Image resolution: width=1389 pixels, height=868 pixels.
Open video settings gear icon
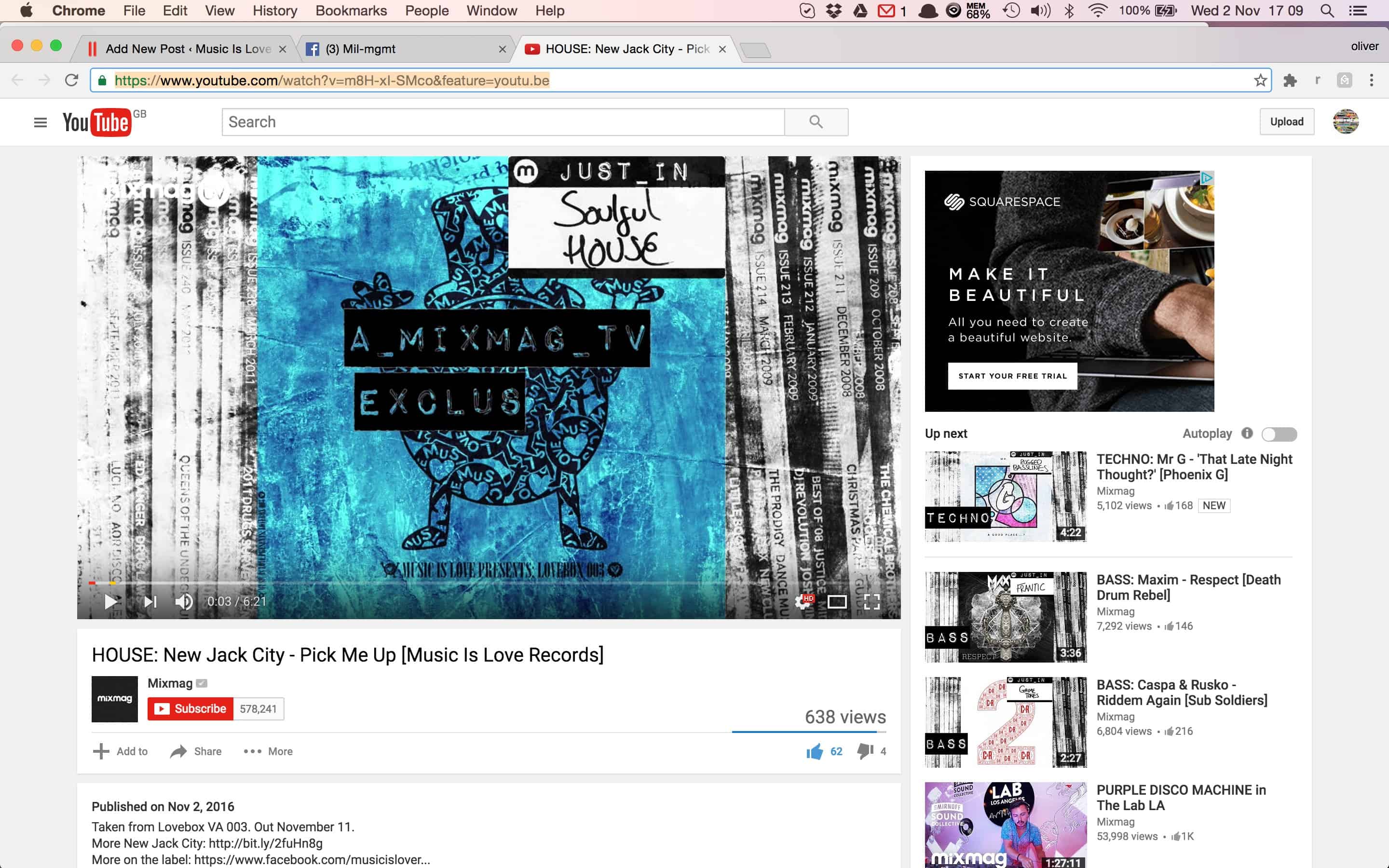(x=803, y=601)
